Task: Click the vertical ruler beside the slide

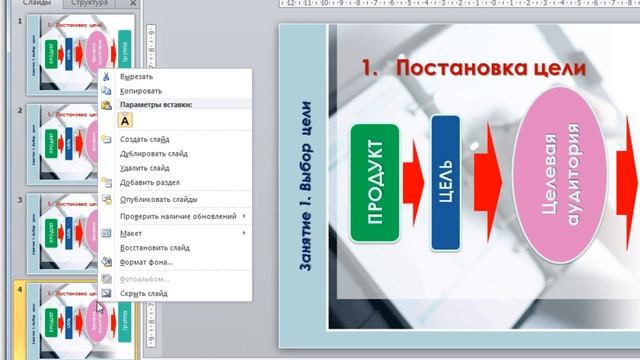Action: point(151,186)
